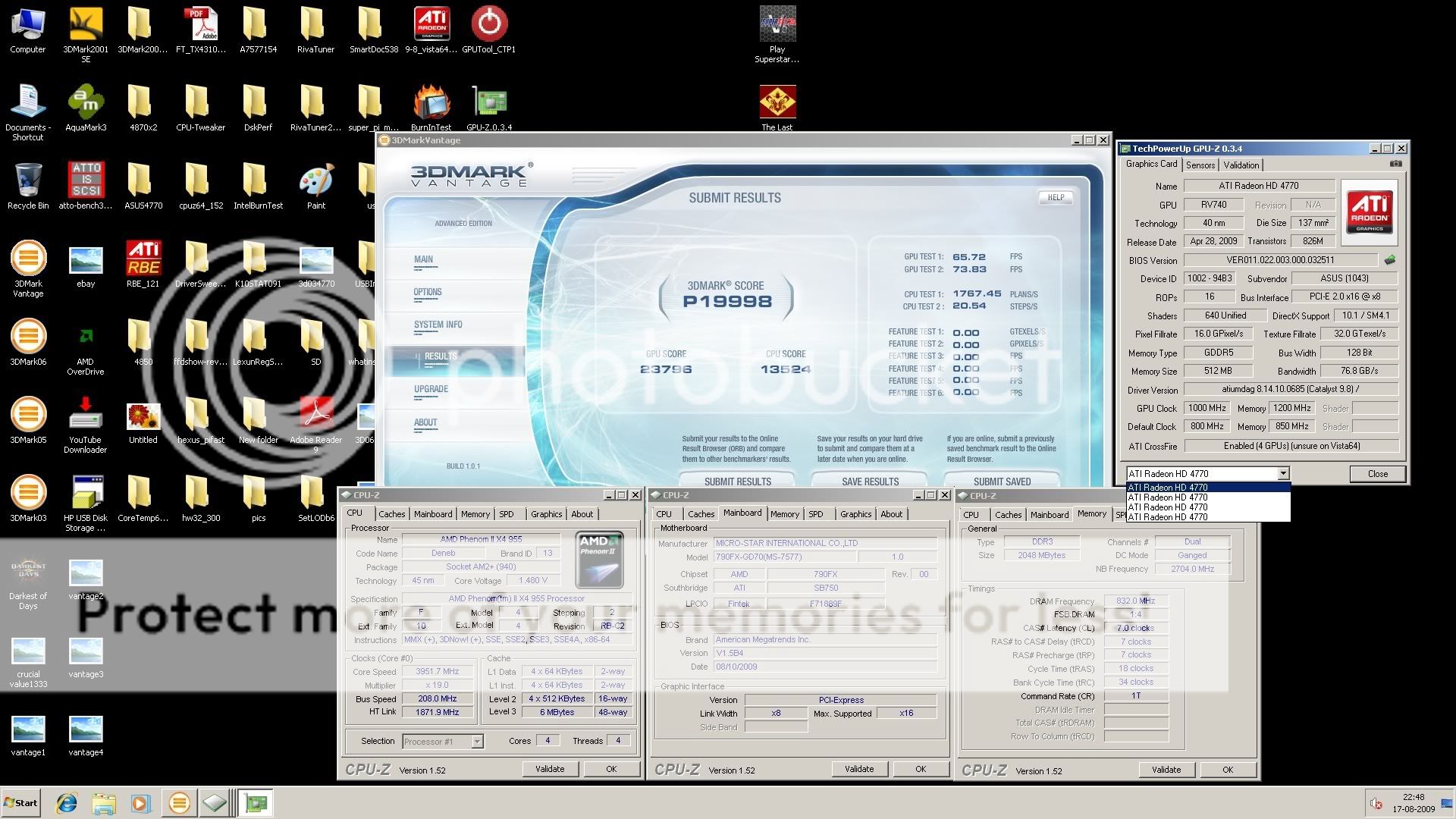
Task: Open the SPD tab in the mainboard CPU-Z window
Action: pyautogui.click(x=816, y=514)
